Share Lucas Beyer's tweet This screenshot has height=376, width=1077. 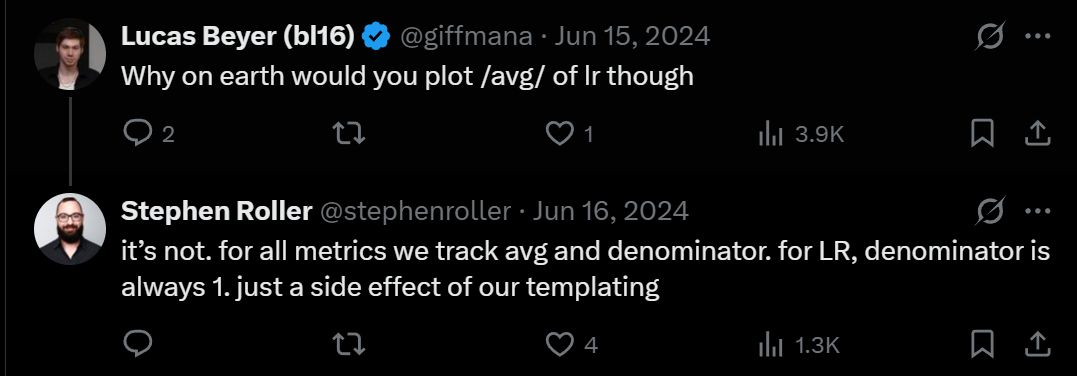[x=1036, y=133]
